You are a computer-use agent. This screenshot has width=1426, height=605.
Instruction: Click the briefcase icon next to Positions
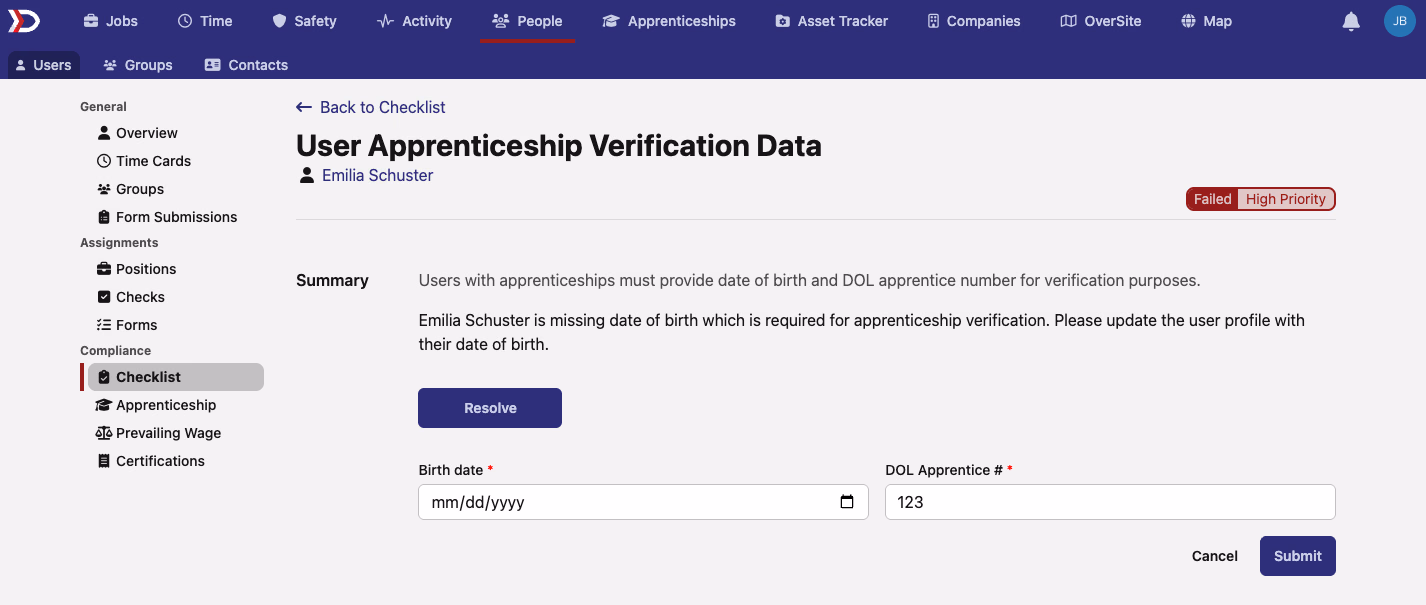[104, 269]
